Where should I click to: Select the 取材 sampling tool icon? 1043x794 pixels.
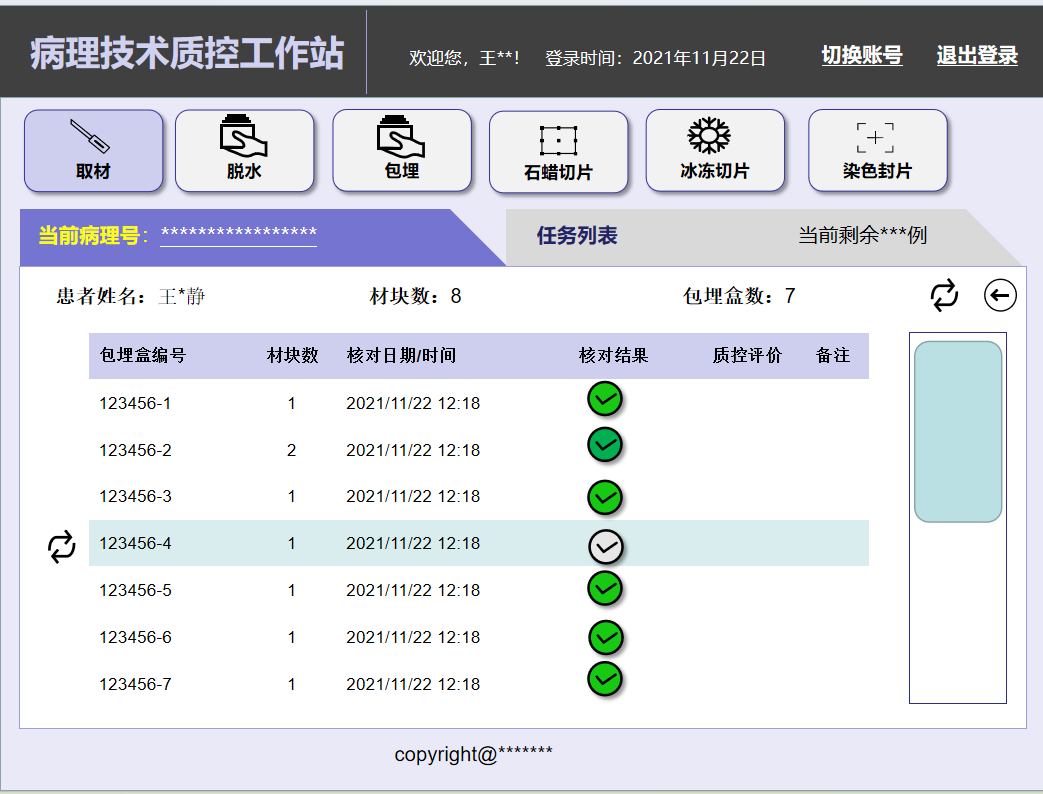pos(93,150)
